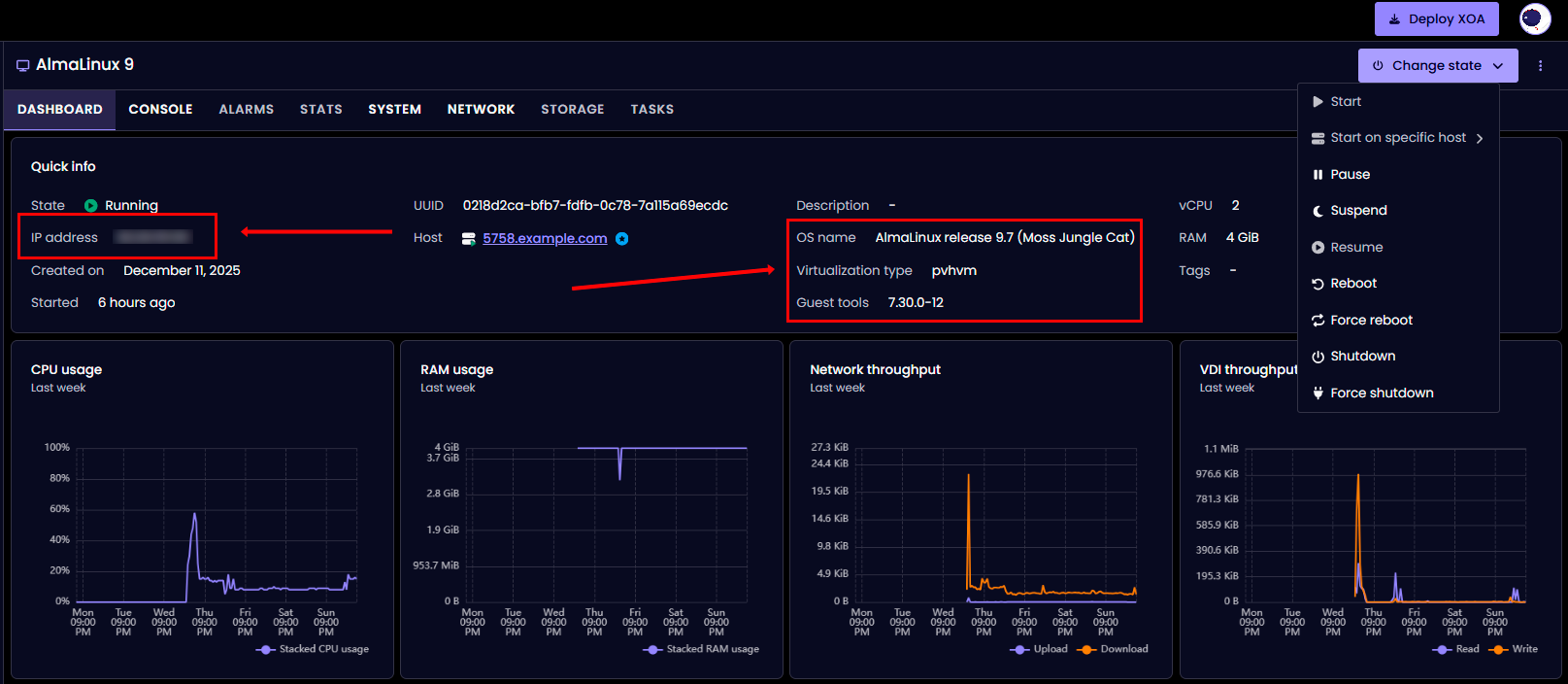Click Reboot in the state menu
This screenshot has height=684, width=1568.
click(1353, 284)
